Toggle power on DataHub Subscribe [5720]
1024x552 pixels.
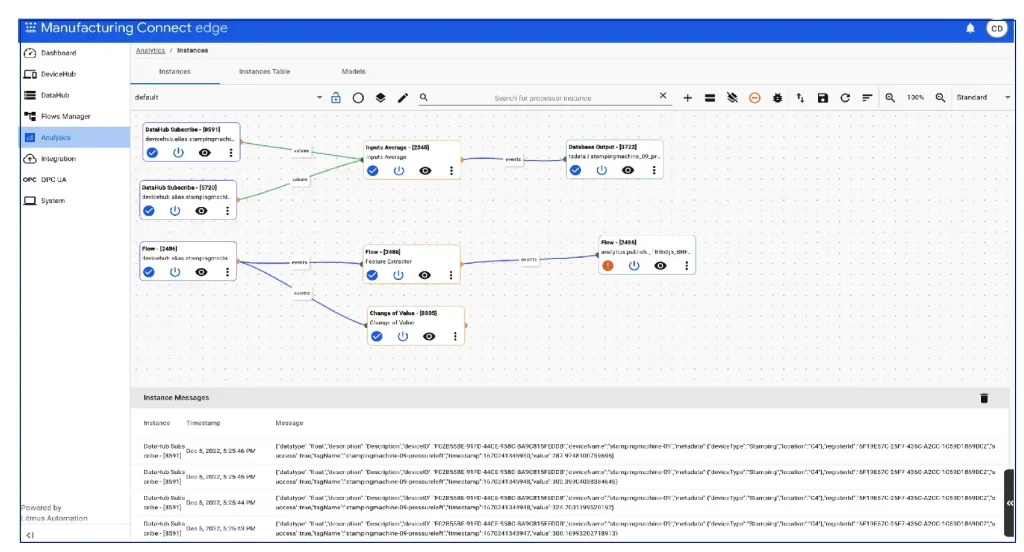175,211
